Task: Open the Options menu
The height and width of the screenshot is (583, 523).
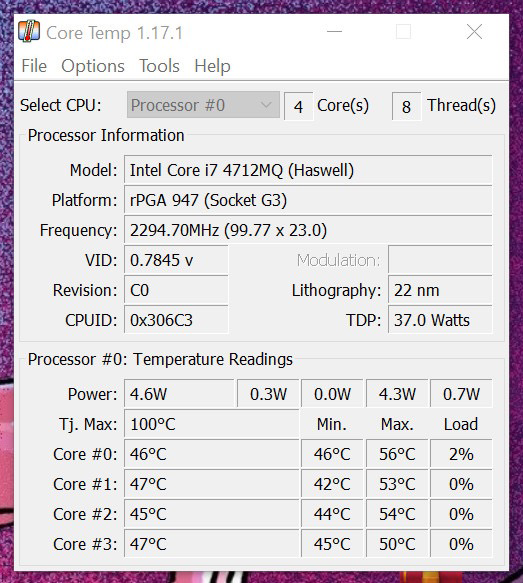Action: (x=93, y=66)
